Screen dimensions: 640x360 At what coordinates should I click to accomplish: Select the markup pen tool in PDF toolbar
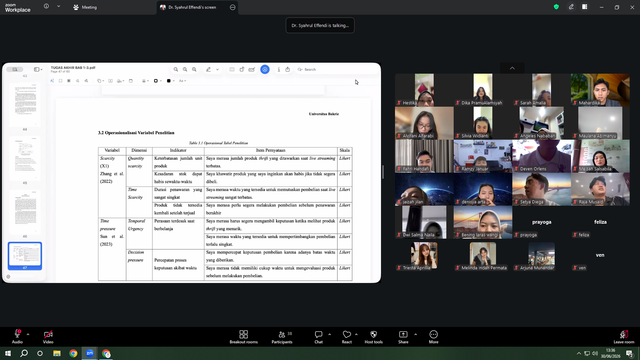click(209, 69)
